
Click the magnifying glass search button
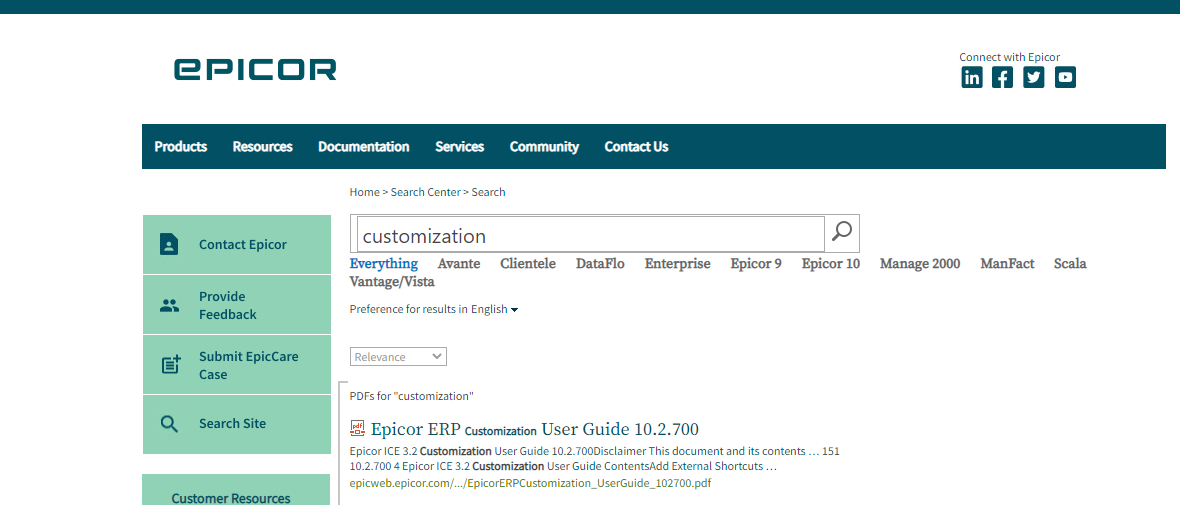pos(842,233)
